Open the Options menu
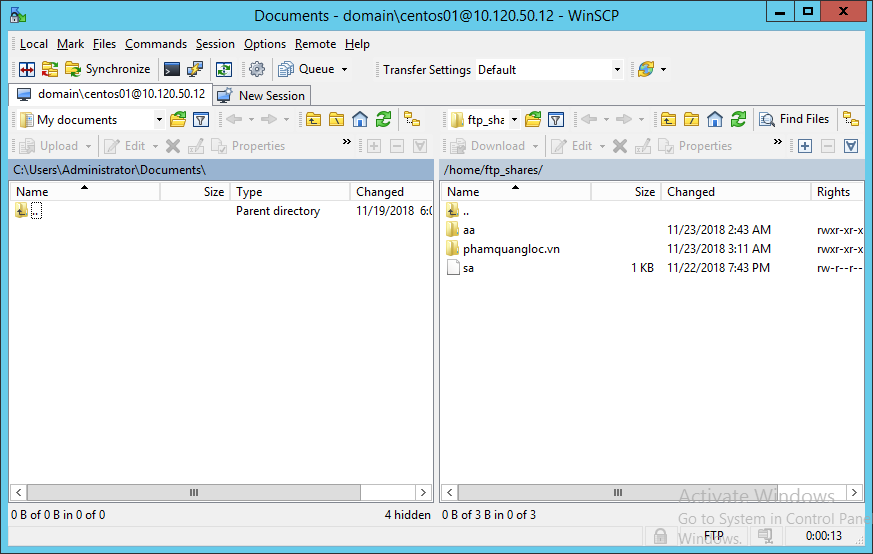This screenshot has width=873, height=554. [264, 44]
